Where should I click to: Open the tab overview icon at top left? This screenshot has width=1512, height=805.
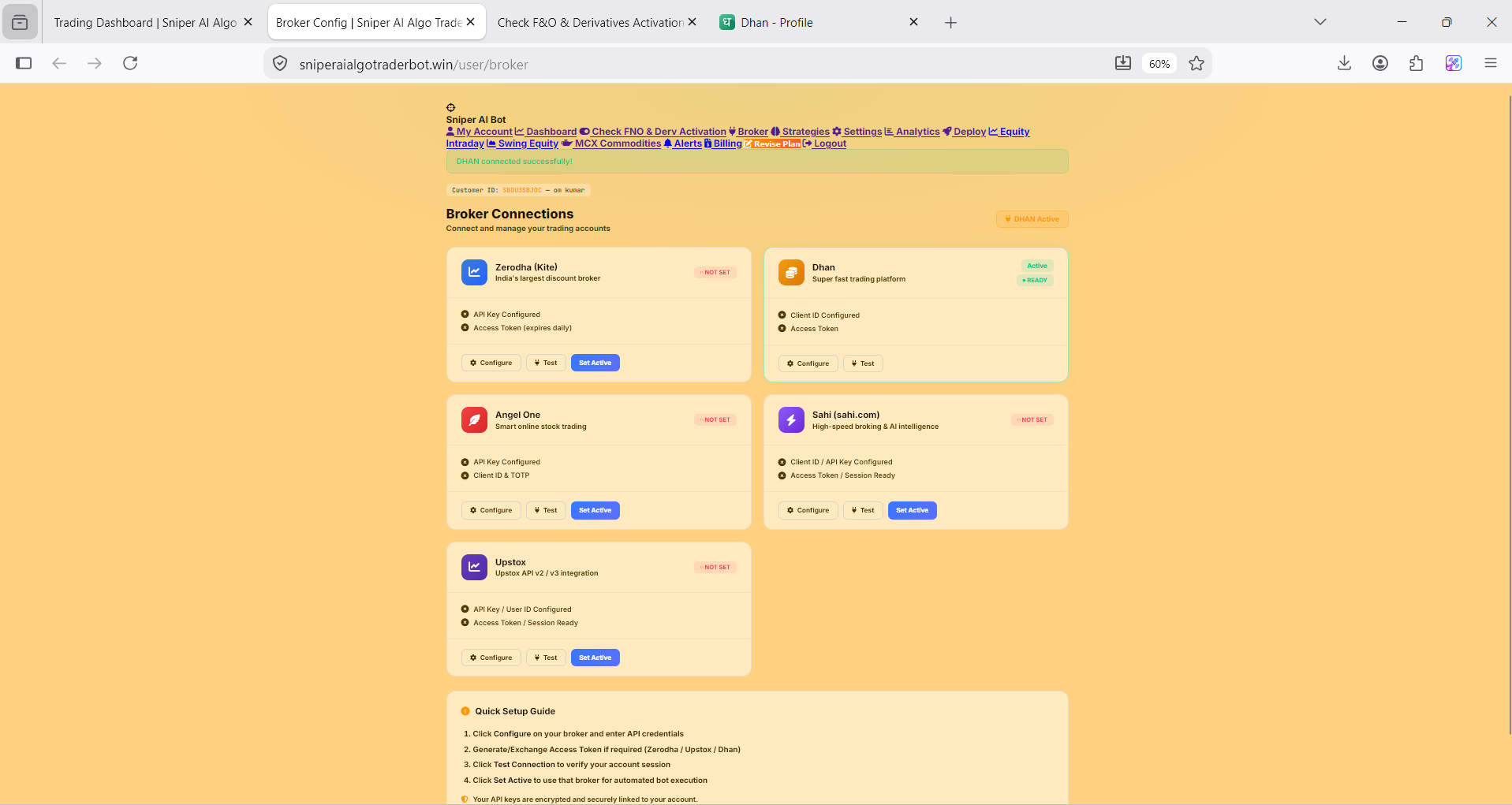click(20, 22)
